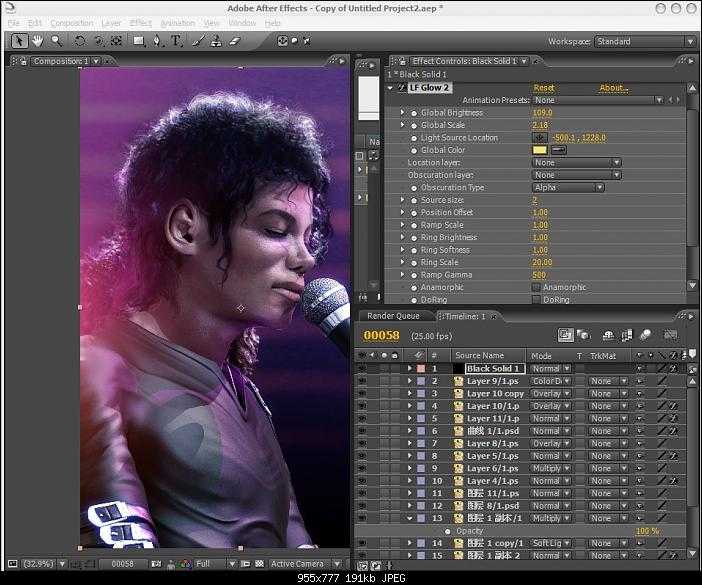This screenshot has width=702, height=585.
Task: Open the File menu
Action: pos(13,23)
